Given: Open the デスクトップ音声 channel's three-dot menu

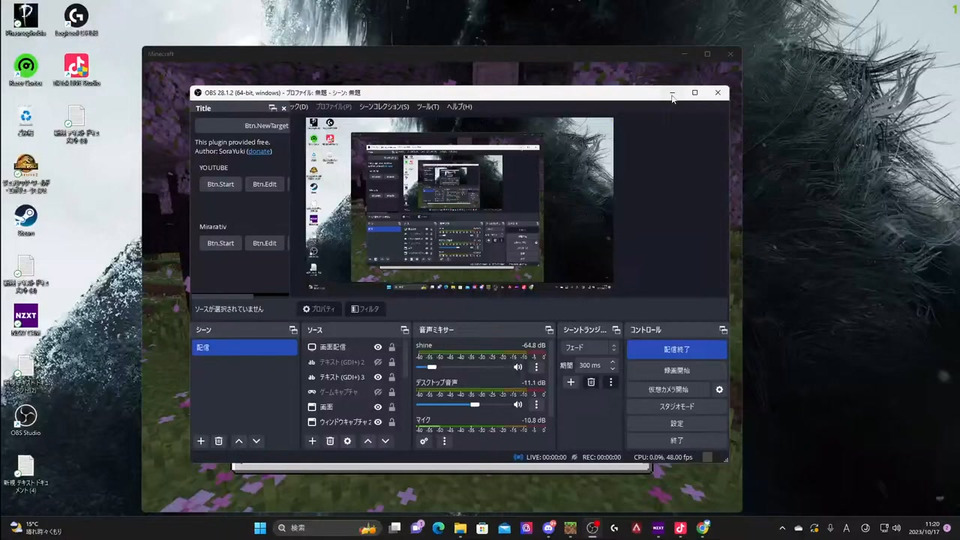Looking at the screenshot, I should coord(536,405).
